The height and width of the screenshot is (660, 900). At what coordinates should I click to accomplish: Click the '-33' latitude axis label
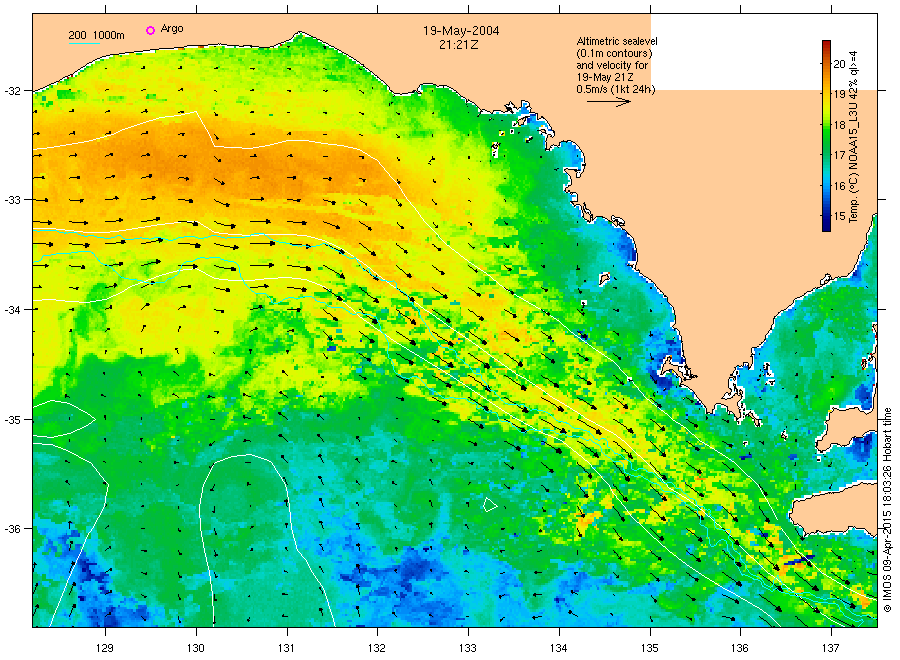coord(12,200)
